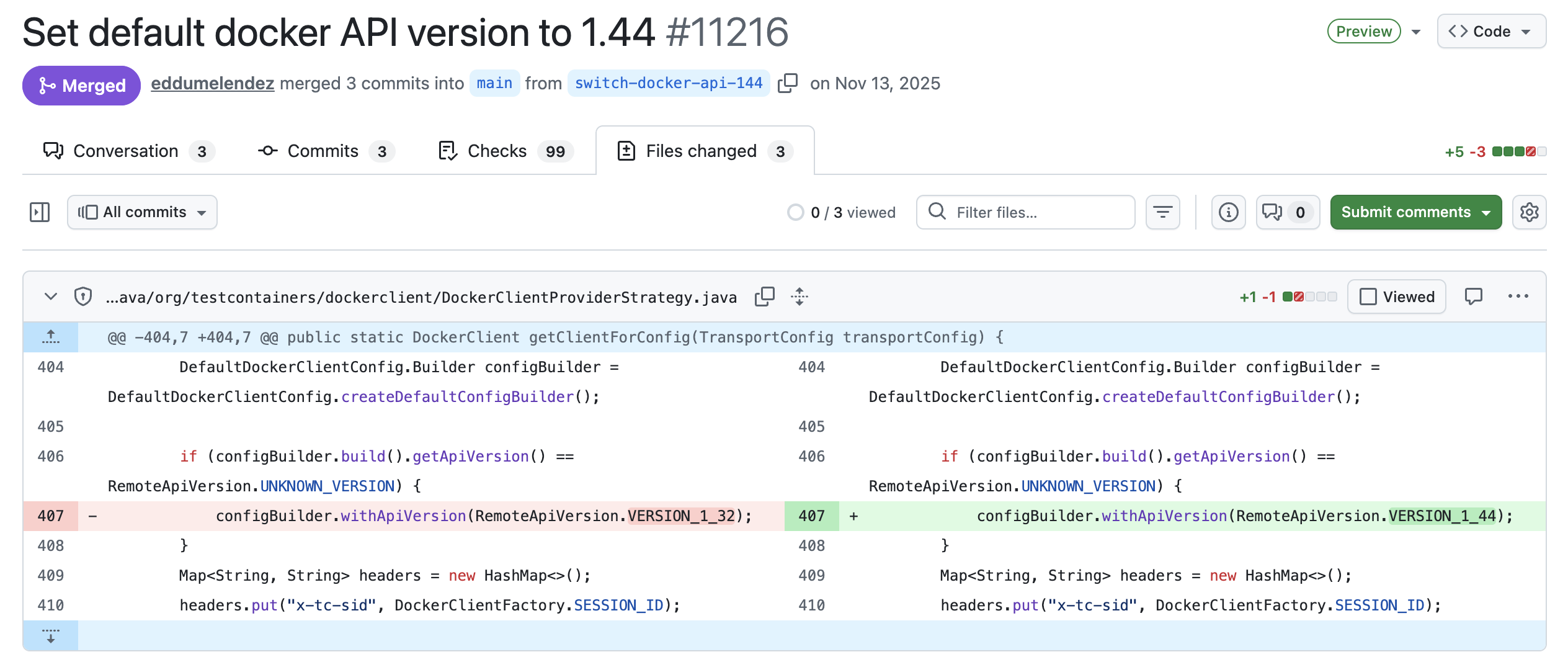Screen dimensions: 1568x670
Task: Open the Code dropdown button
Action: [x=1490, y=32]
